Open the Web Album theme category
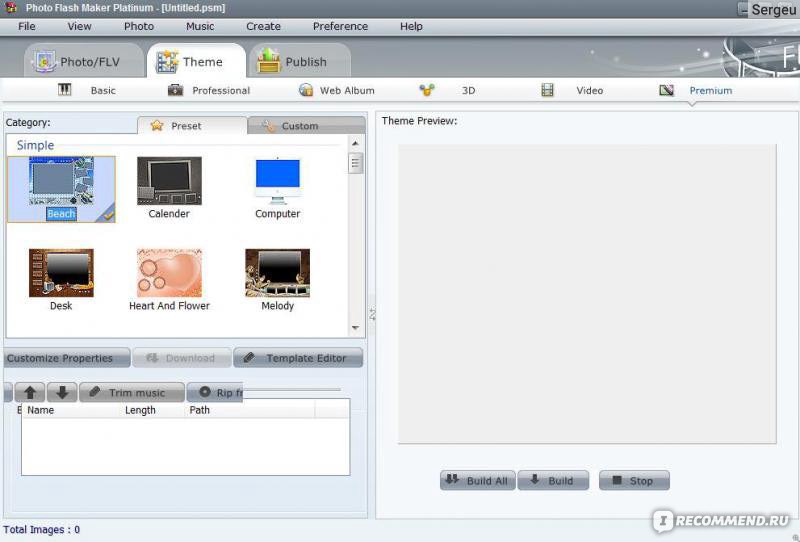This screenshot has height=542, width=800. 336,91
